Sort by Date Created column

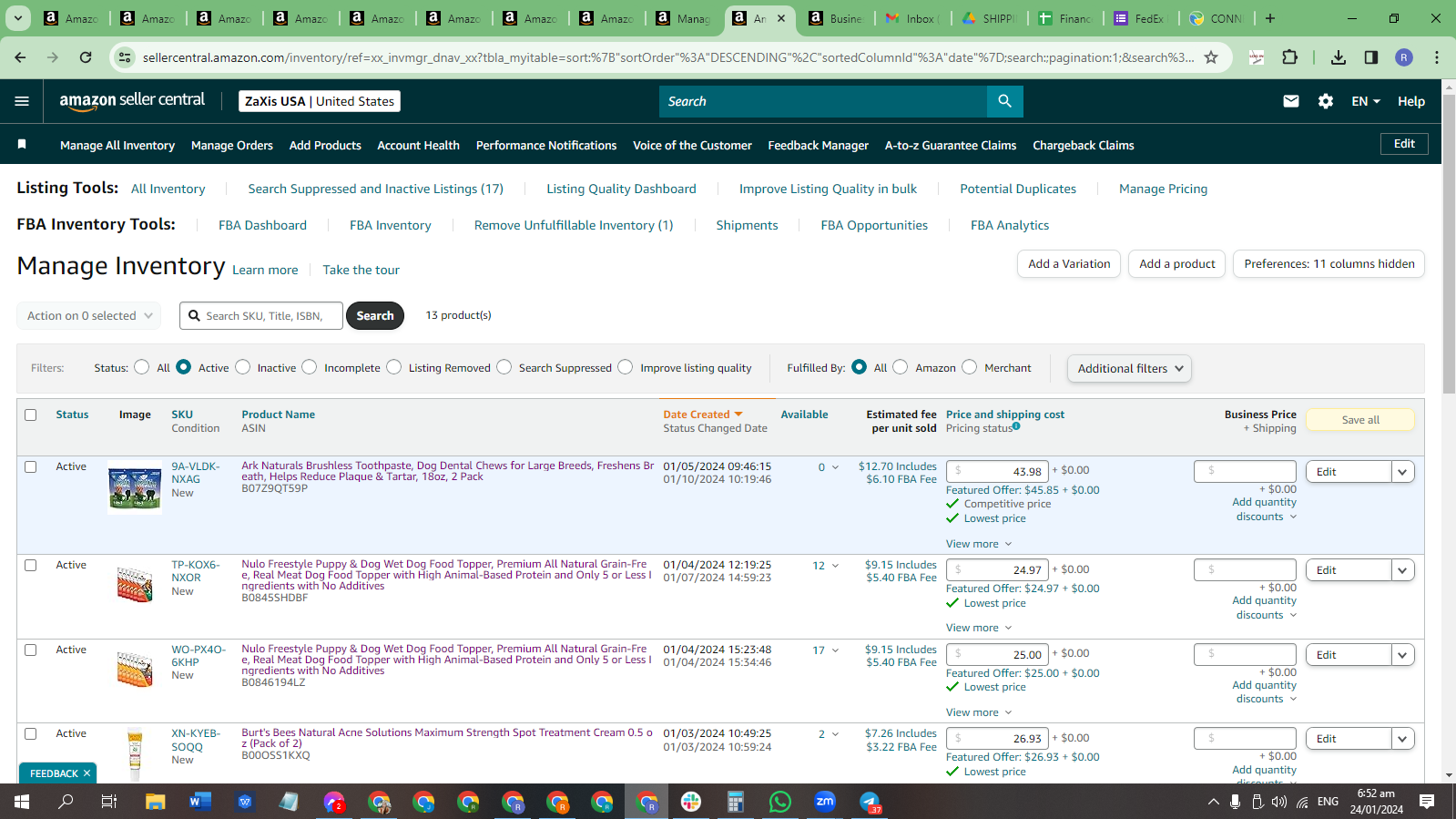tap(702, 415)
